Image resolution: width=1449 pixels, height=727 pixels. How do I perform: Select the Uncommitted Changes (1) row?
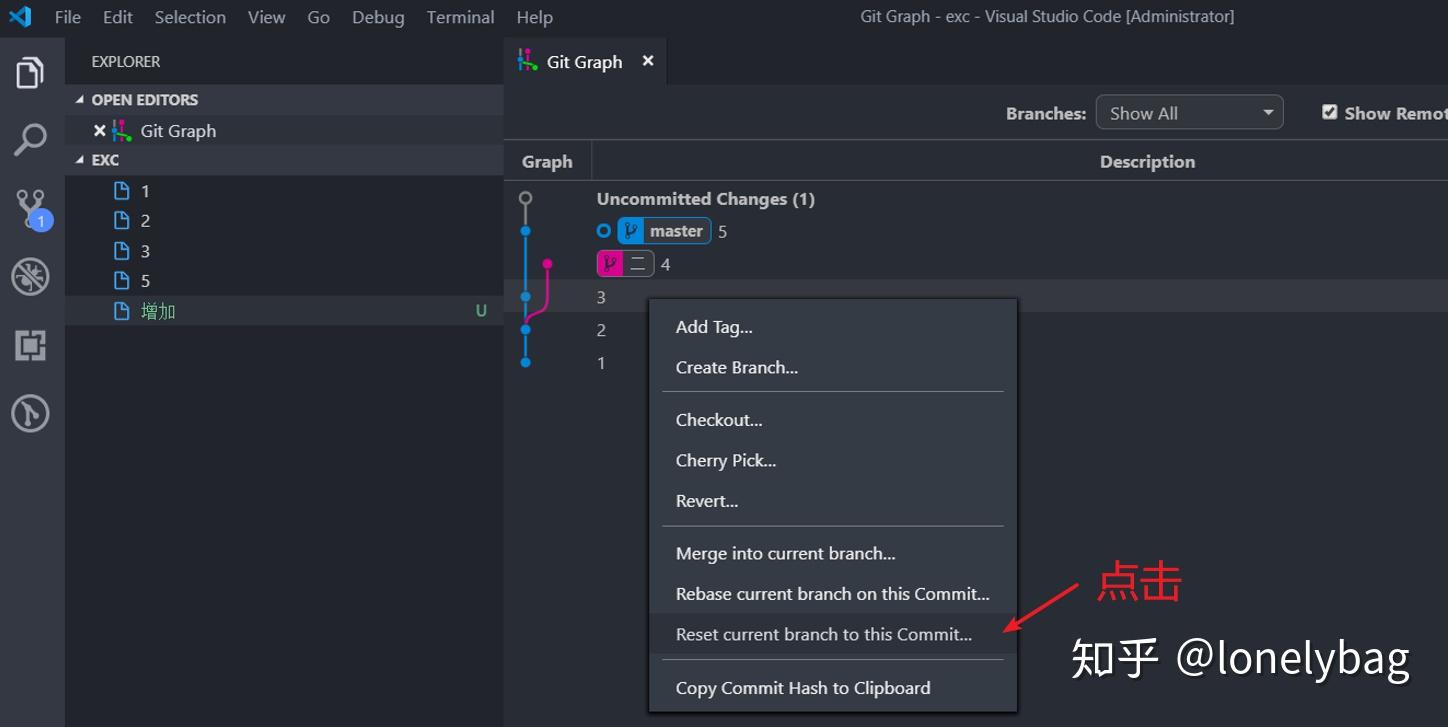pyautogui.click(x=976, y=199)
